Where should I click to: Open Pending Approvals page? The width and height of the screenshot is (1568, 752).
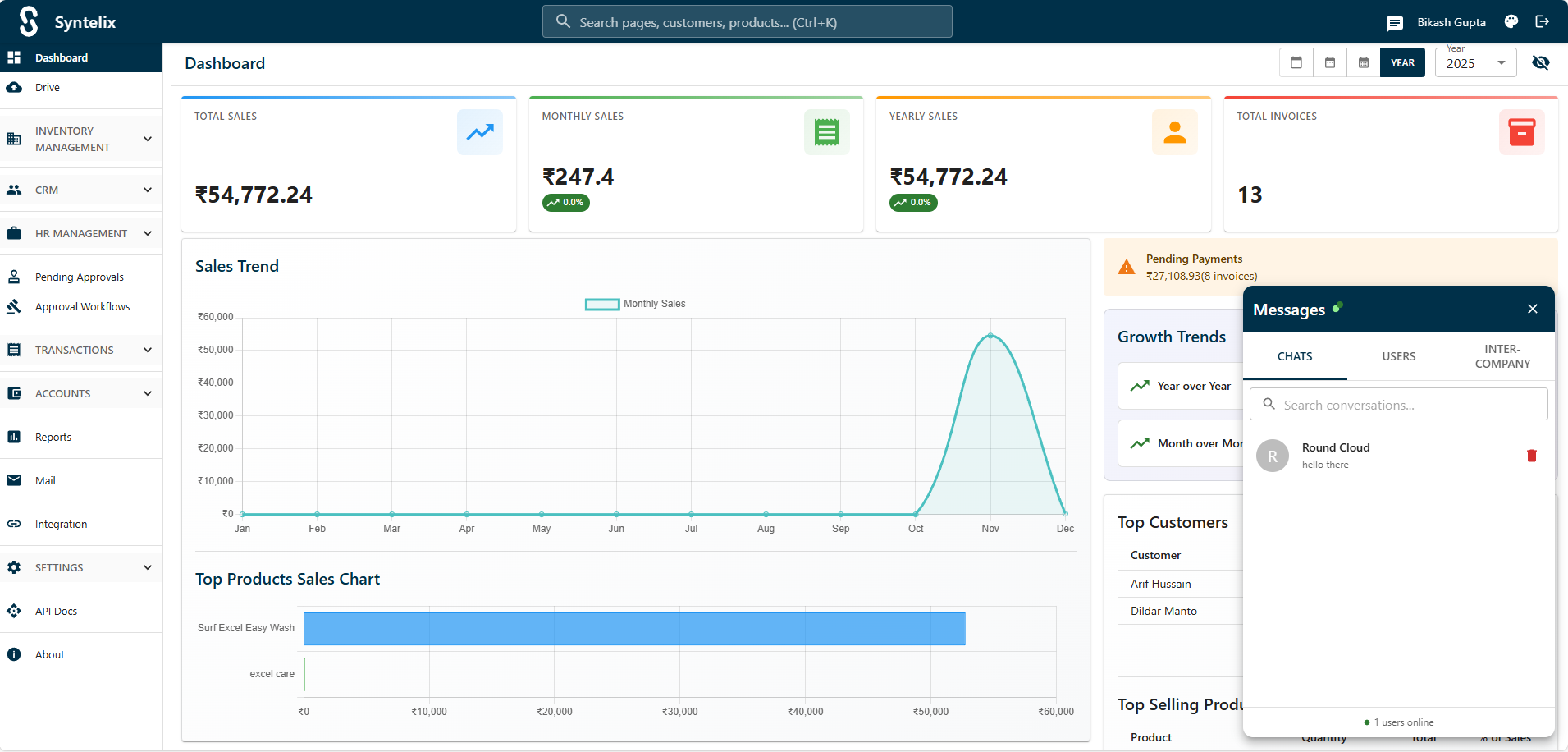point(79,277)
